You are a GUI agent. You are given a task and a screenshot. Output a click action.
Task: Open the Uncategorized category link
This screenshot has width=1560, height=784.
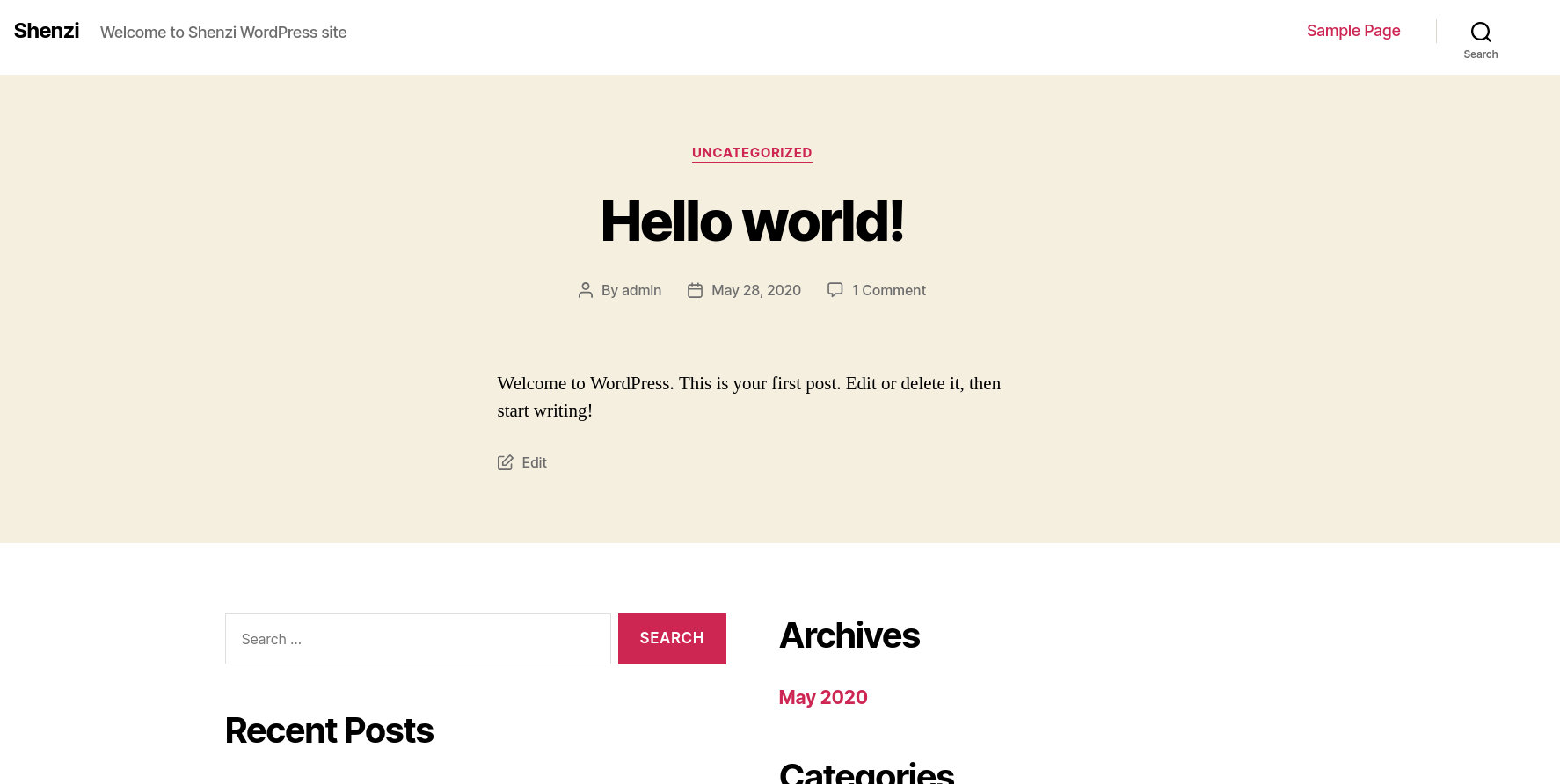(x=752, y=153)
